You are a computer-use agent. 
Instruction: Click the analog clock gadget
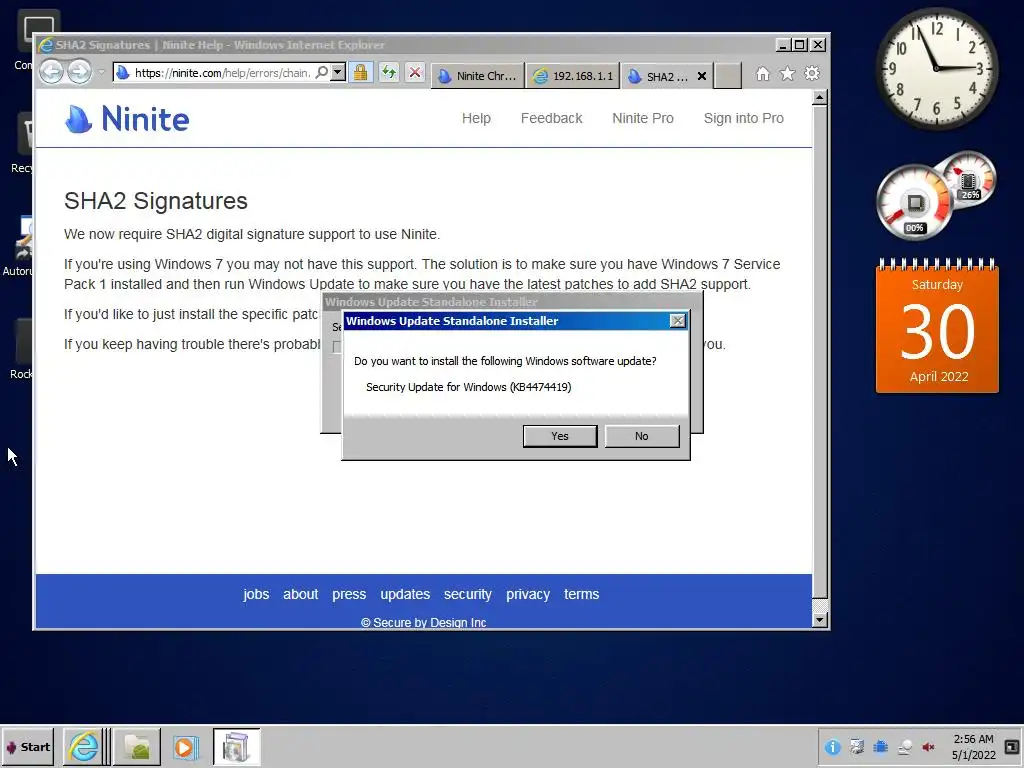(x=936, y=68)
